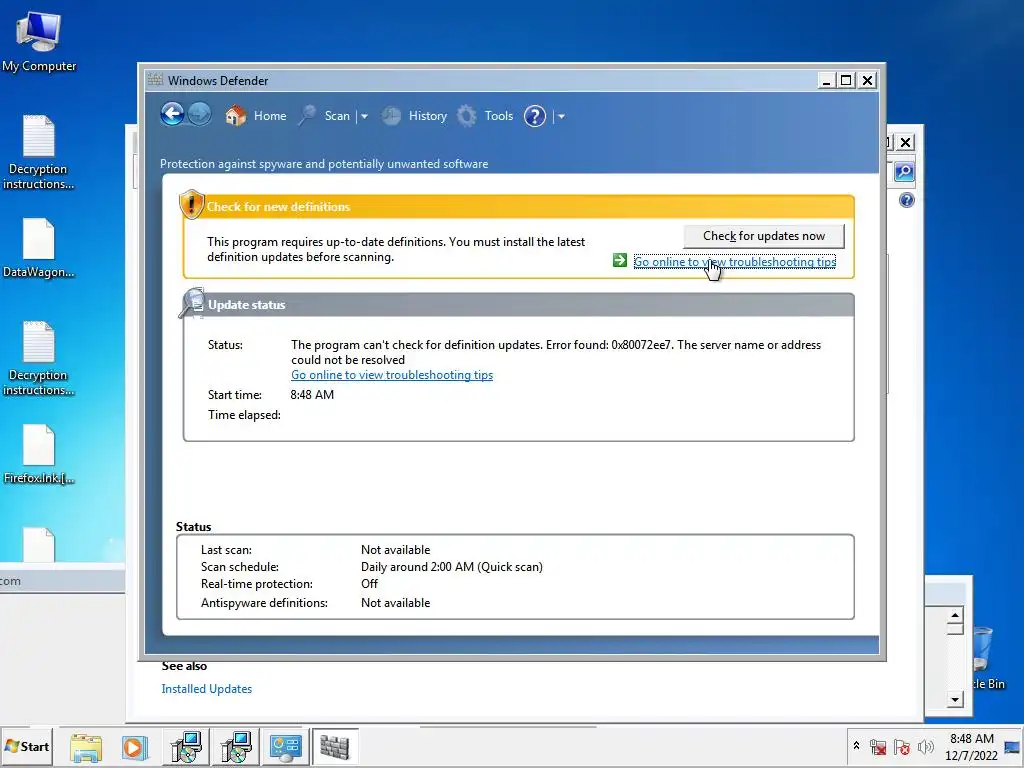Viewport: 1024px width, 768px height.
Task: Open troubleshooting tips link beside green arrow
Action: pyautogui.click(x=735, y=262)
